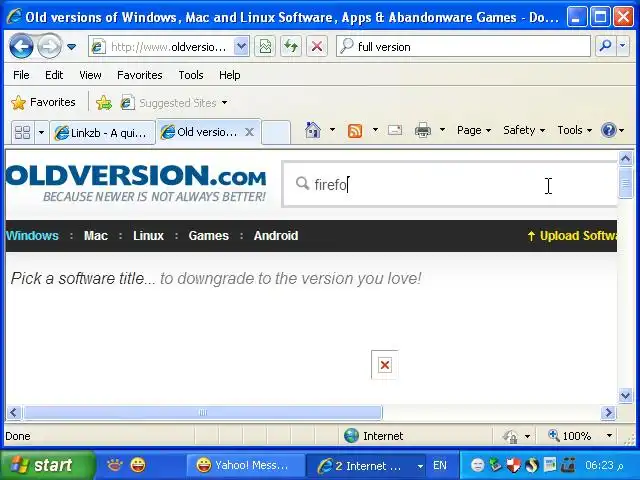This screenshot has height=480, width=640.
Task: Click the RSS feeds icon
Action: [x=355, y=131]
